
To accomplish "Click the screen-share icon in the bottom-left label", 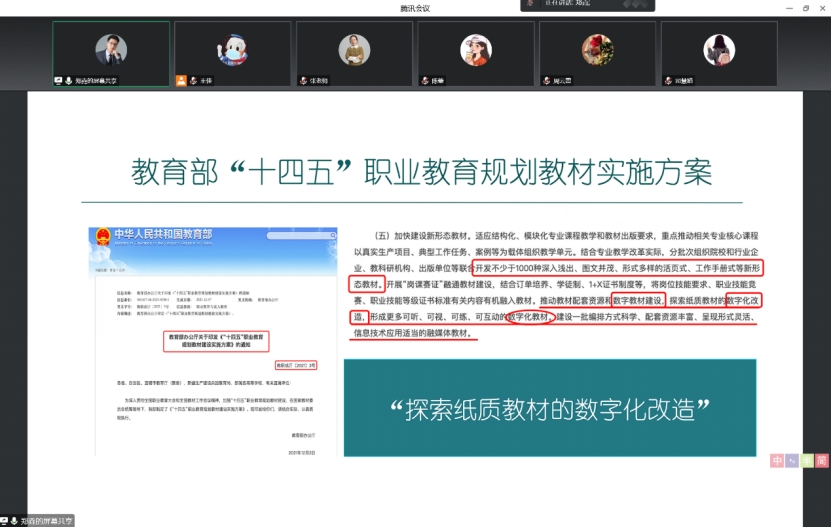I will tap(4, 522).
